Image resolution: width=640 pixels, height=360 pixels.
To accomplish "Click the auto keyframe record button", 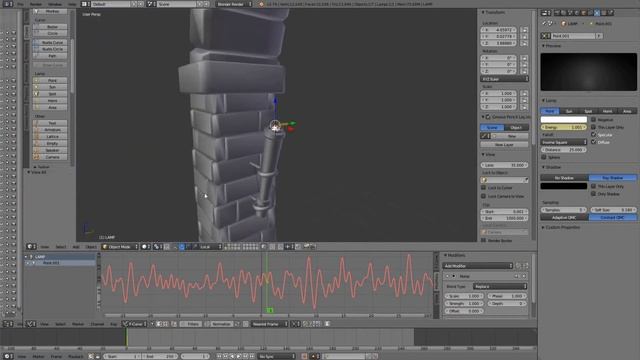I will 304,356.
